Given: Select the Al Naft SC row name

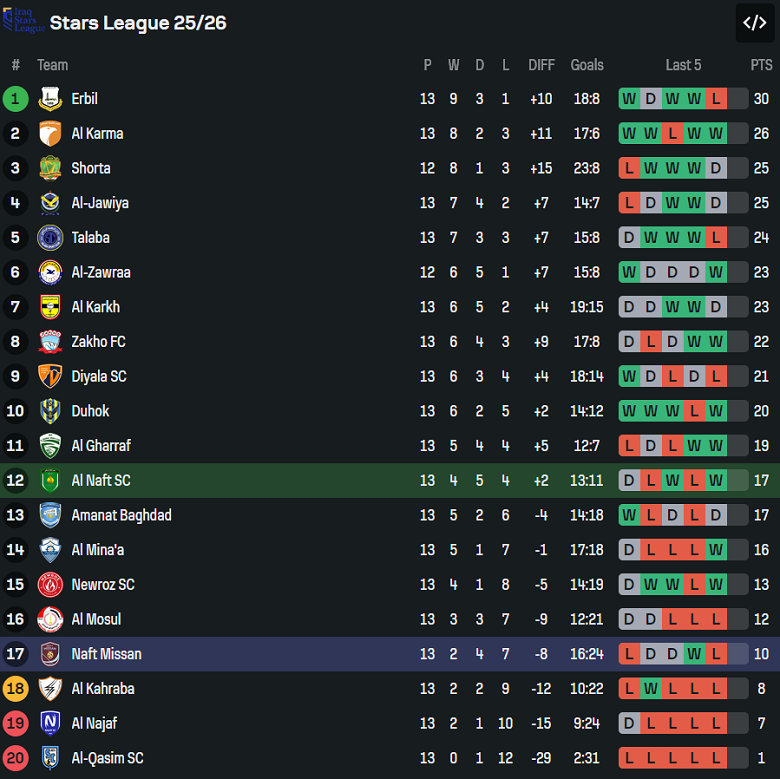Looking at the screenshot, I should (101, 481).
